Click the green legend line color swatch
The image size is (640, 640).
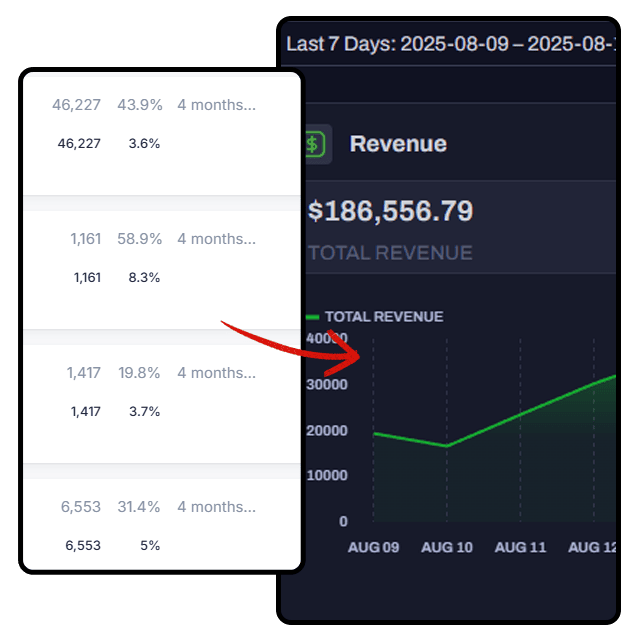tap(312, 317)
